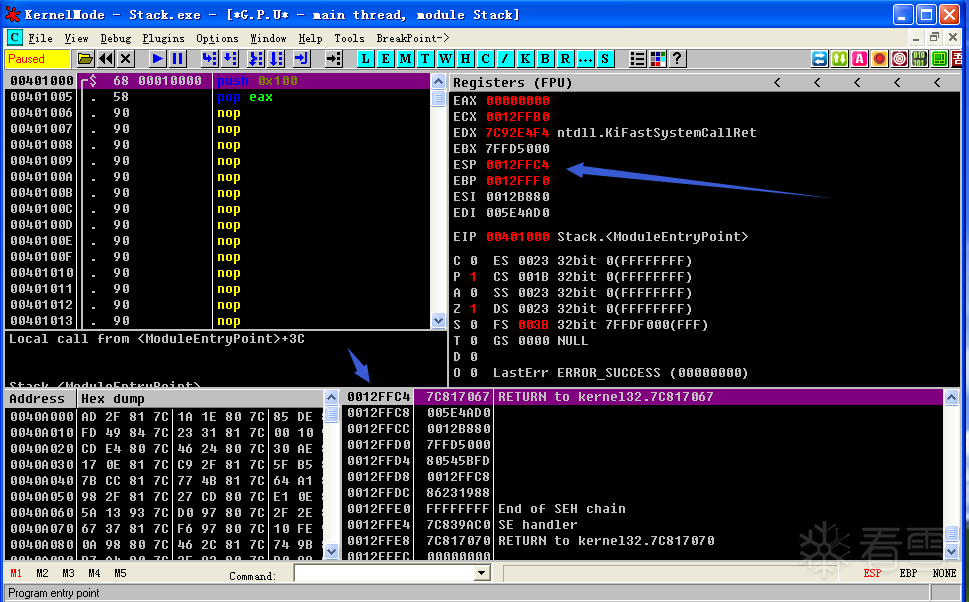Open the file with the folder icon
Screen dimensions: 969x602
coord(85,59)
